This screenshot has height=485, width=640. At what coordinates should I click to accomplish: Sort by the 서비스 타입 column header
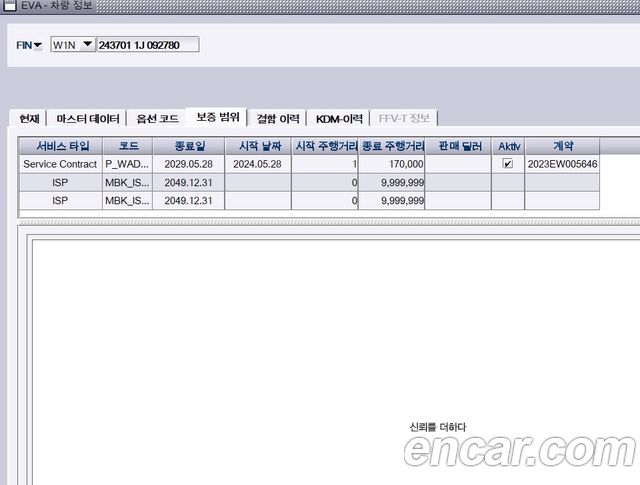click(62, 146)
